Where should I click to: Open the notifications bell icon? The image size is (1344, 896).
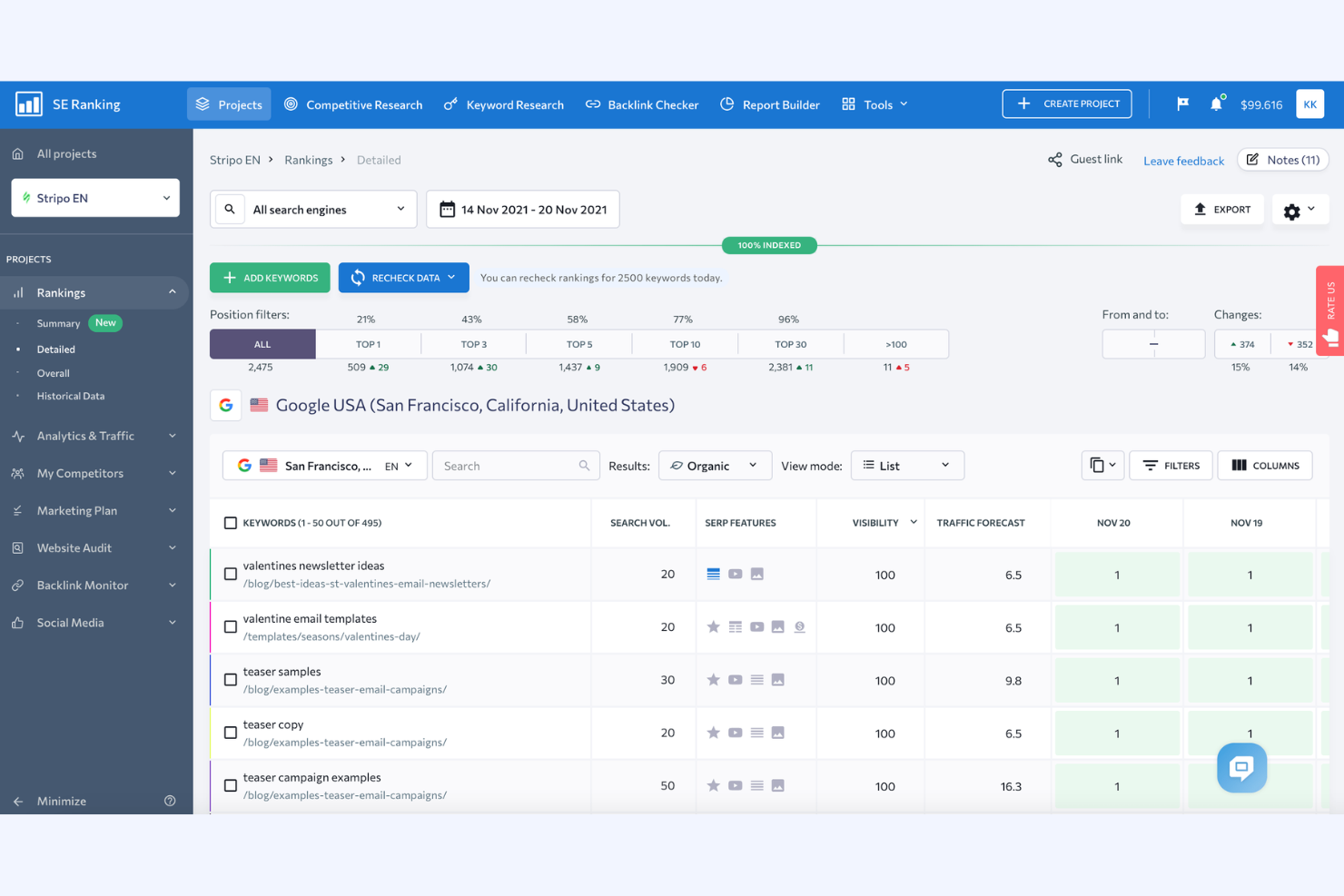tap(1217, 103)
